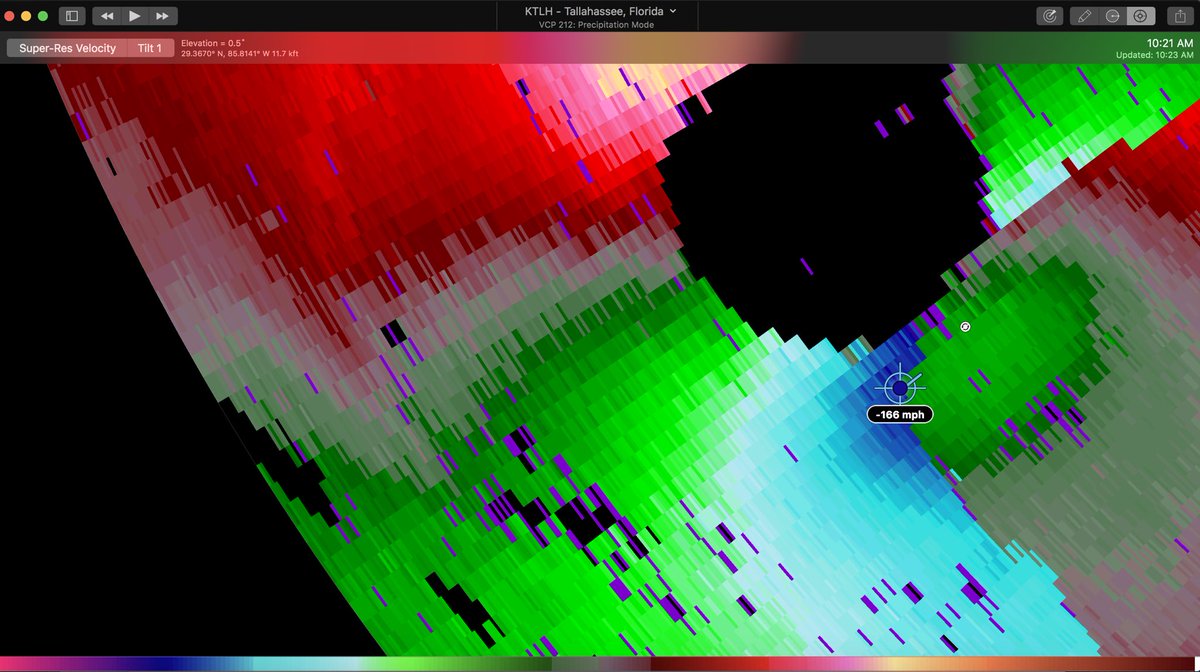Skip forward with the fast-forward control
1200x672 pixels.
pos(163,16)
